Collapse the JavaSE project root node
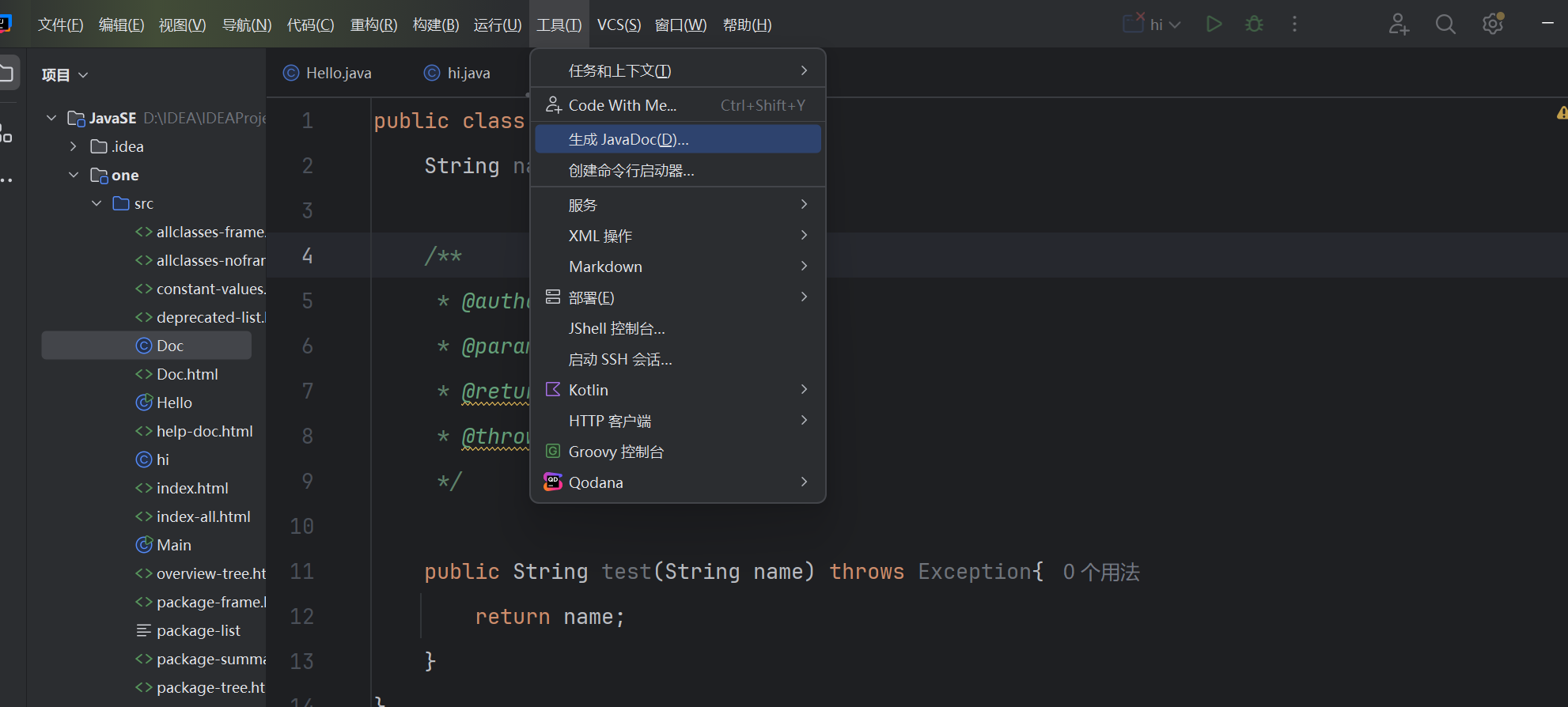The image size is (1568, 707). coord(51,118)
